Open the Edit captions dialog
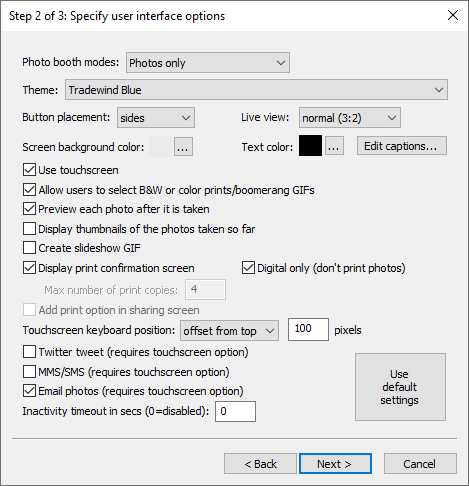The height and width of the screenshot is (486, 469). tap(402, 146)
